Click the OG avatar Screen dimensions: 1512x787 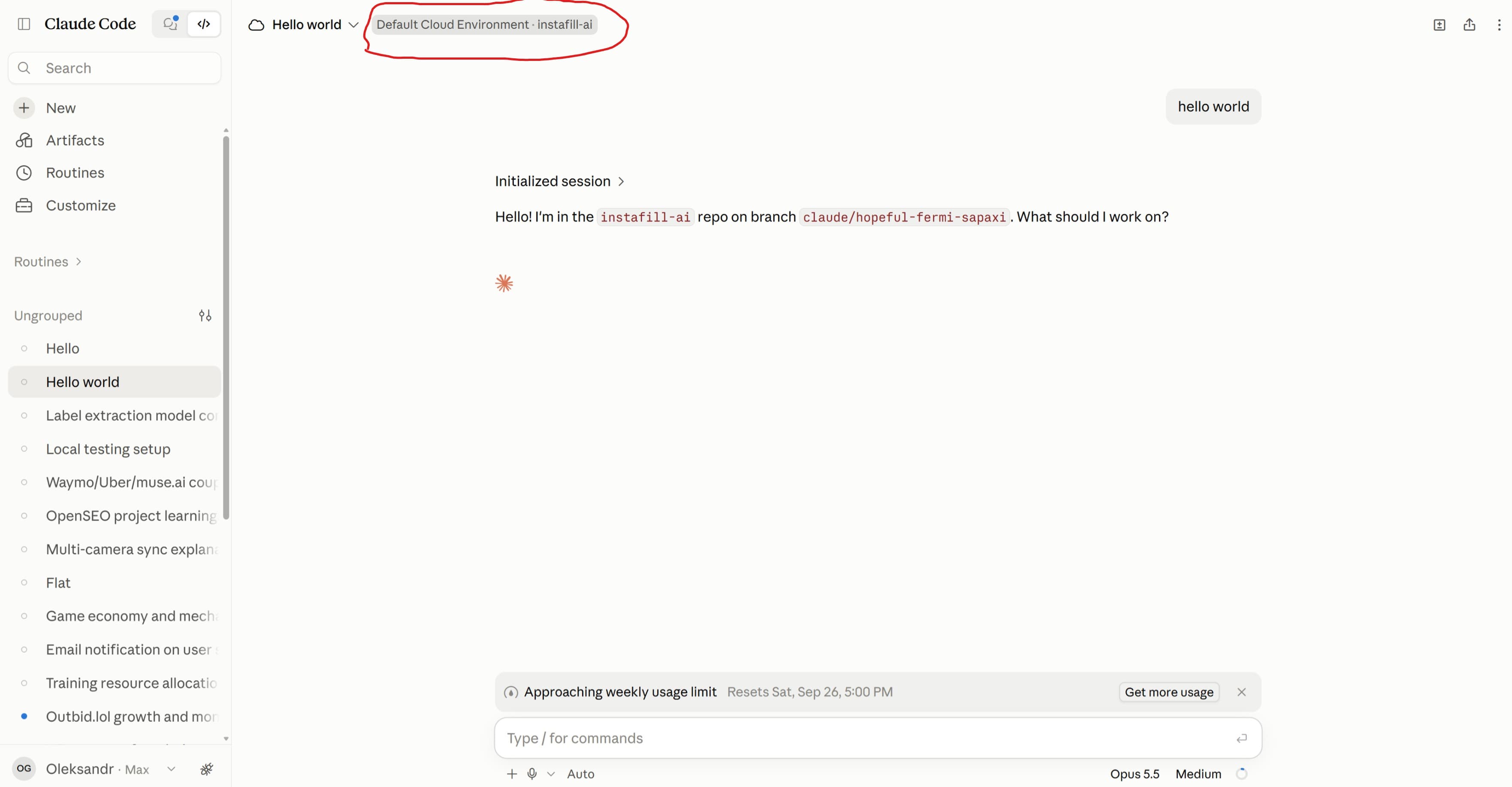click(24, 769)
